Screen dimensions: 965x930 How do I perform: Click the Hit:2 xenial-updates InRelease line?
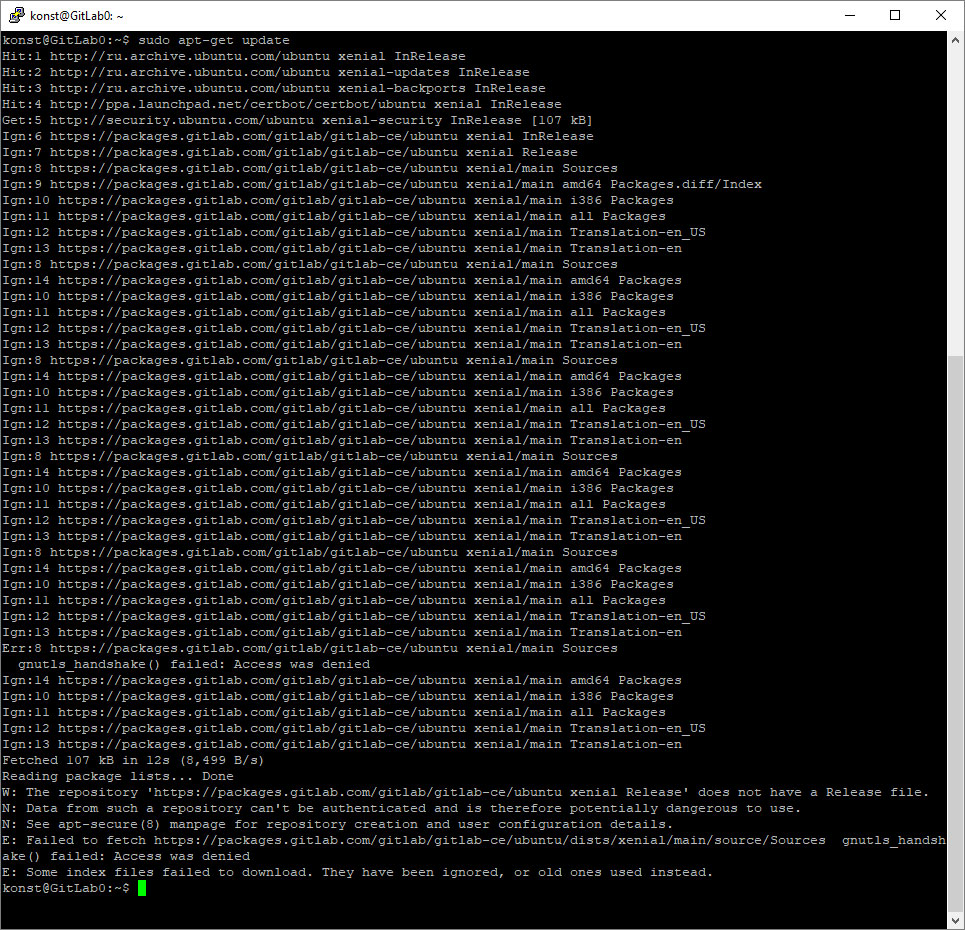[266, 72]
